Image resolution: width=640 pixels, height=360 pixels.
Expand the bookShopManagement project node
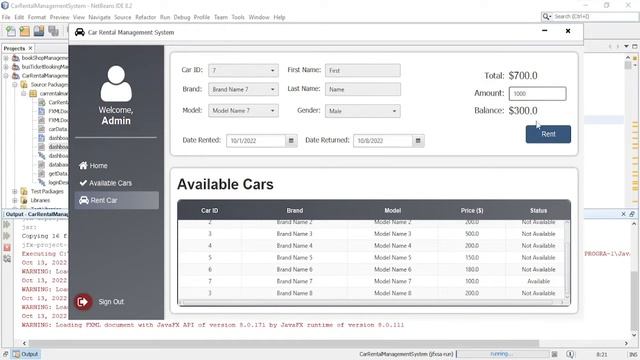pos(6,58)
